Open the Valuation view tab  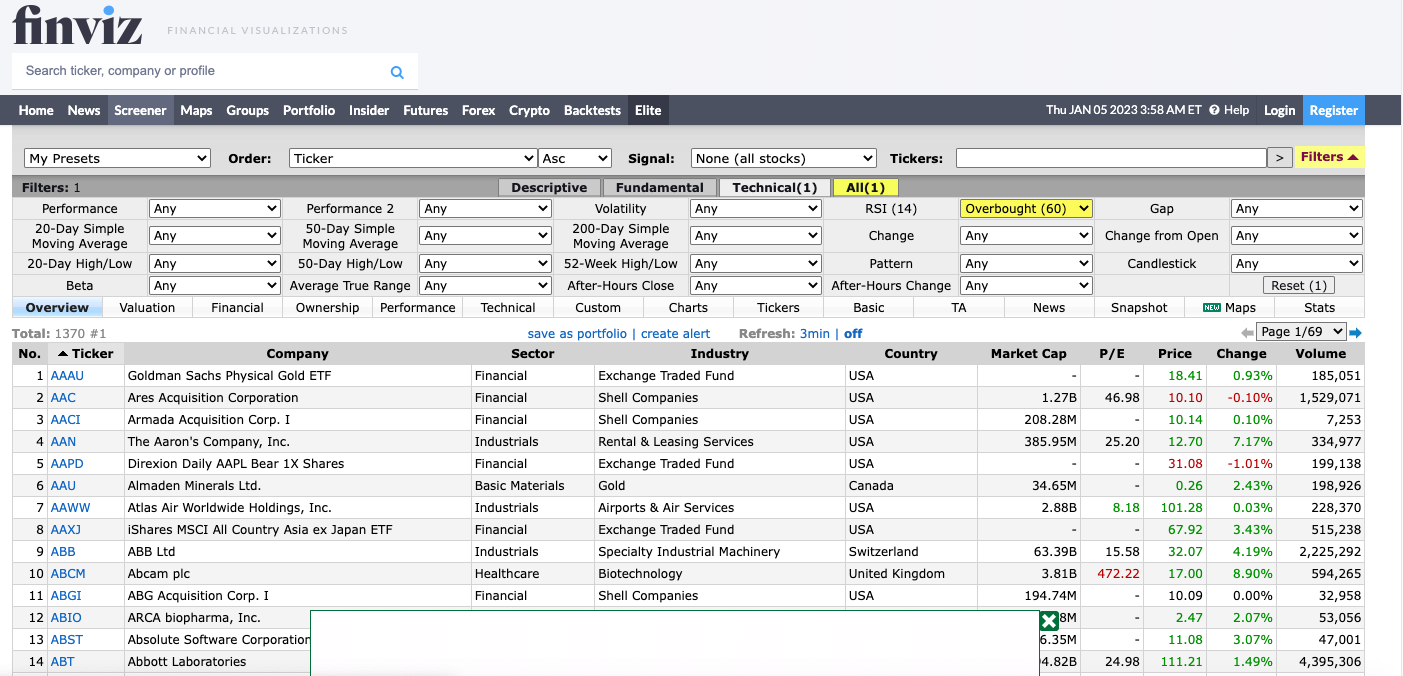click(147, 308)
